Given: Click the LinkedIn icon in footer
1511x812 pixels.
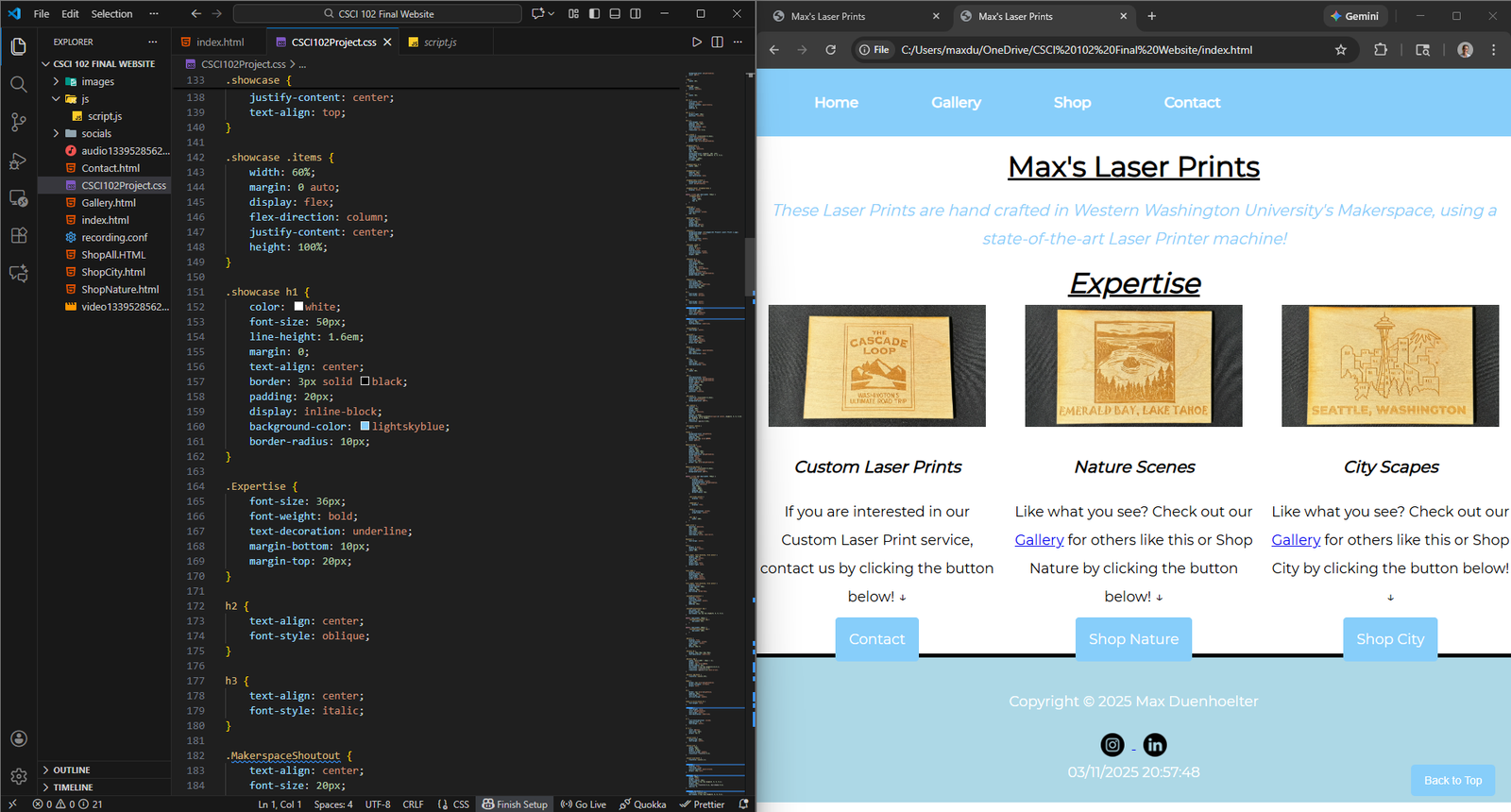Looking at the screenshot, I should [x=1154, y=745].
